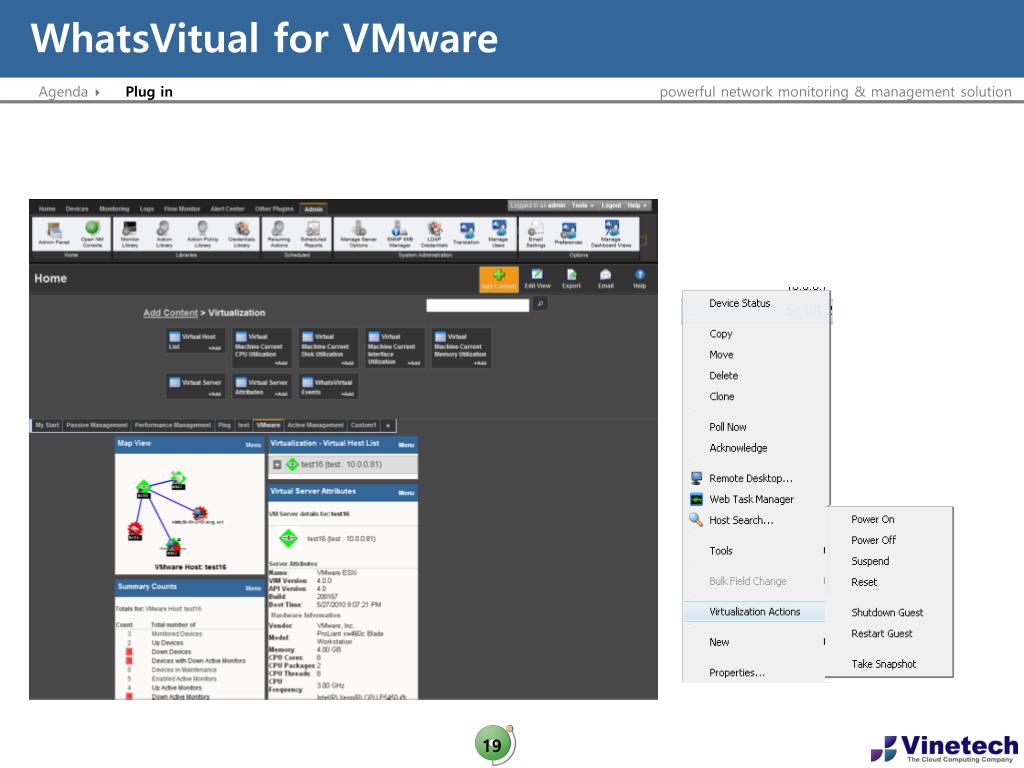The width and height of the screenshot is (1024, 768).
Task: Expand the Virtualization Actions submenu
Action: click(x=754, y=612)
